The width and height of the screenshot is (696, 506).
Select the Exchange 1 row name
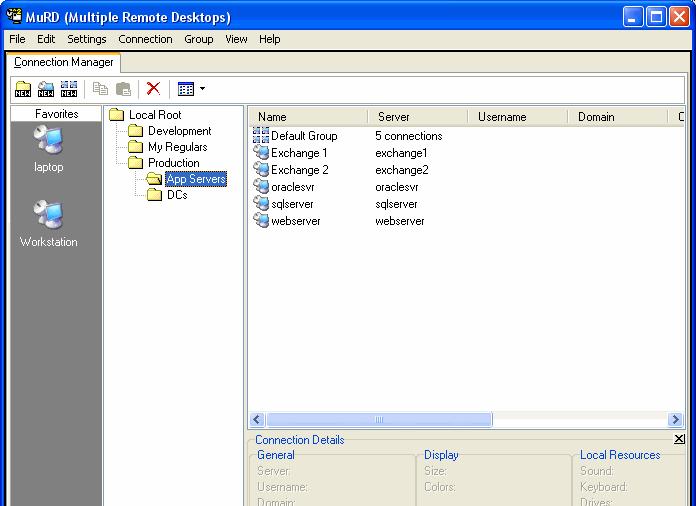tap(299, 153)
